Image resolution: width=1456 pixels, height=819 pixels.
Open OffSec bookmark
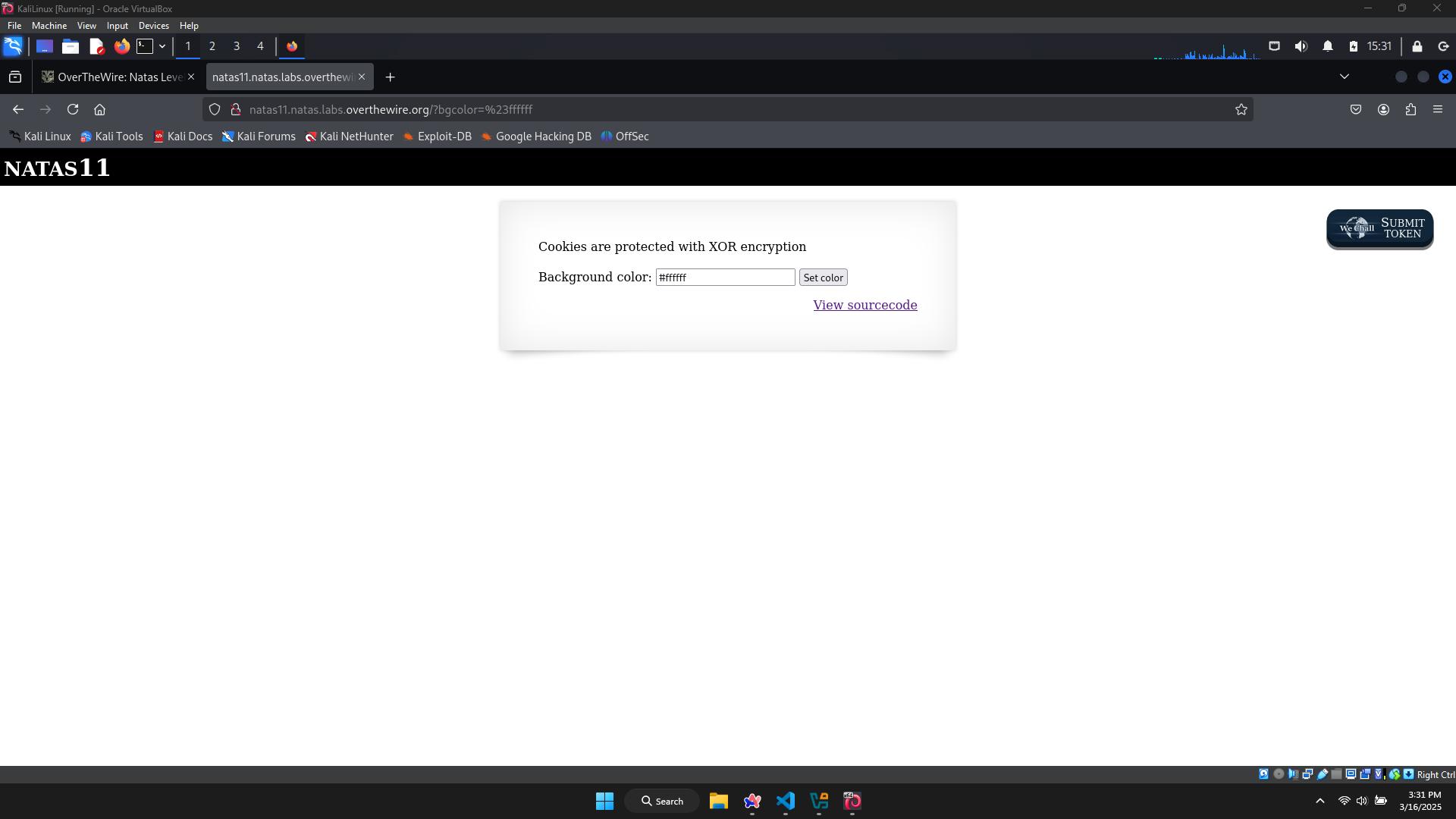tap(625, 136)
